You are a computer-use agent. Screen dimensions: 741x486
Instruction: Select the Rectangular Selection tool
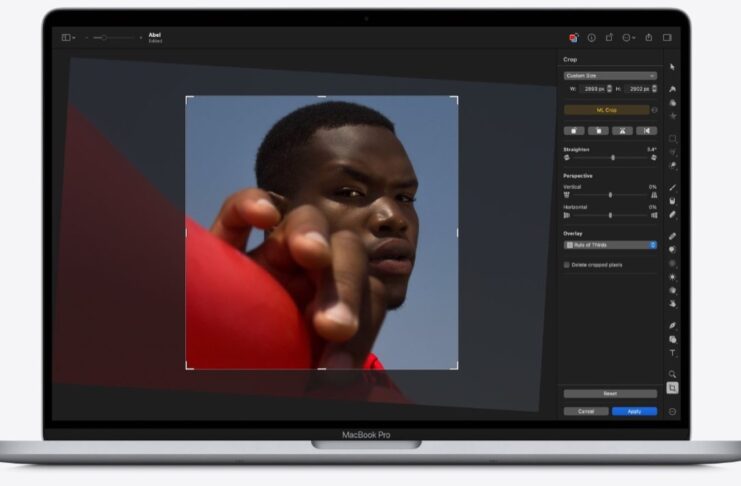tap(672, 139)
